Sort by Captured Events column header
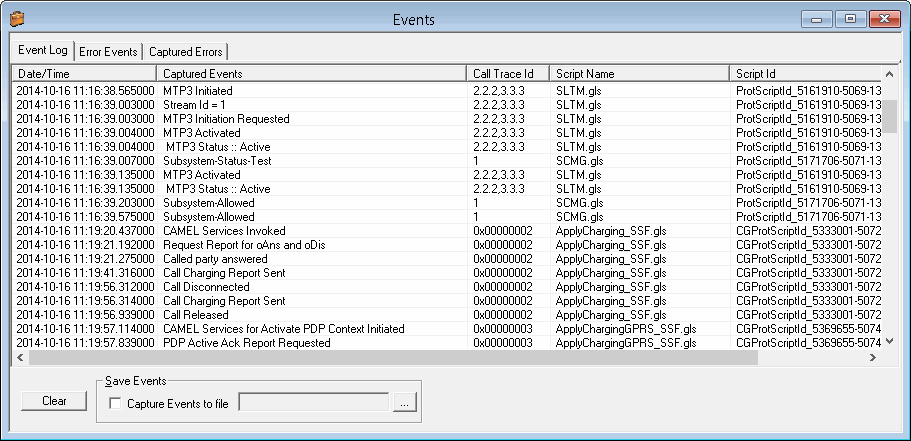Screen dimensions: 911x441 (312, 74)
